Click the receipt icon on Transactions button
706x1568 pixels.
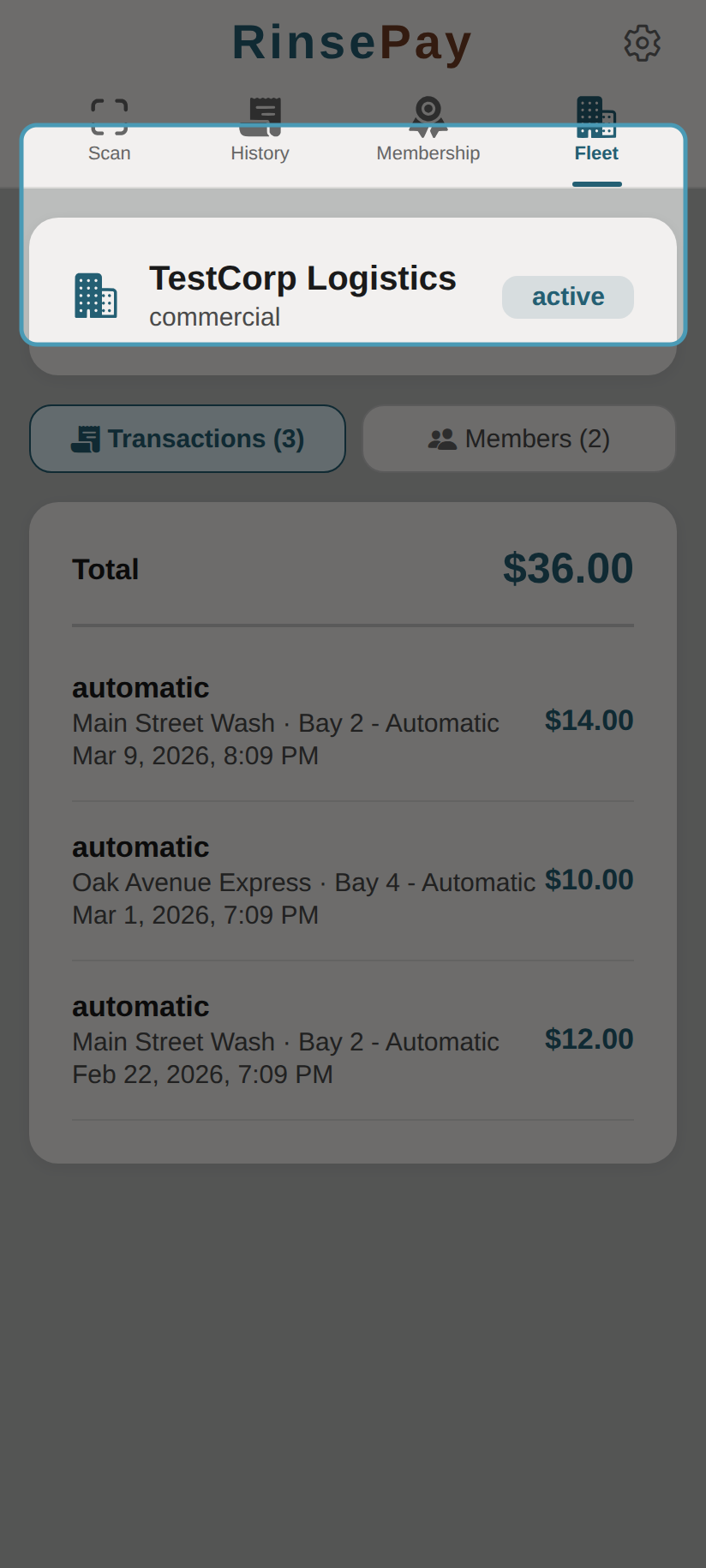click(86, 440)
